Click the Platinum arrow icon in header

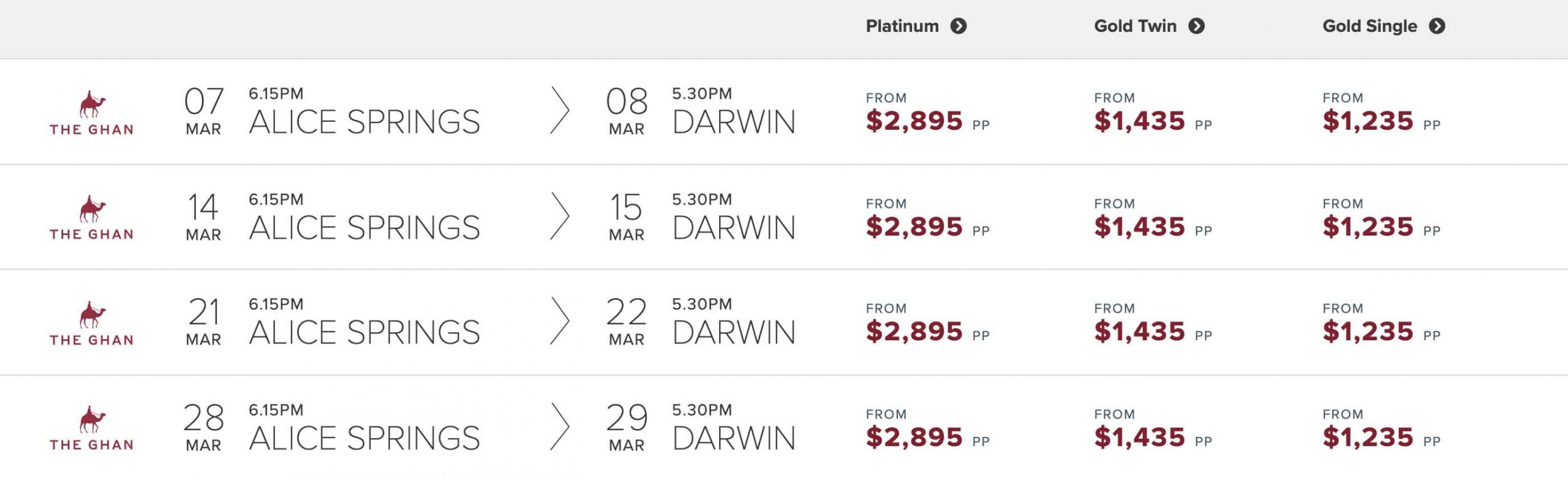[x=959, y=26]
